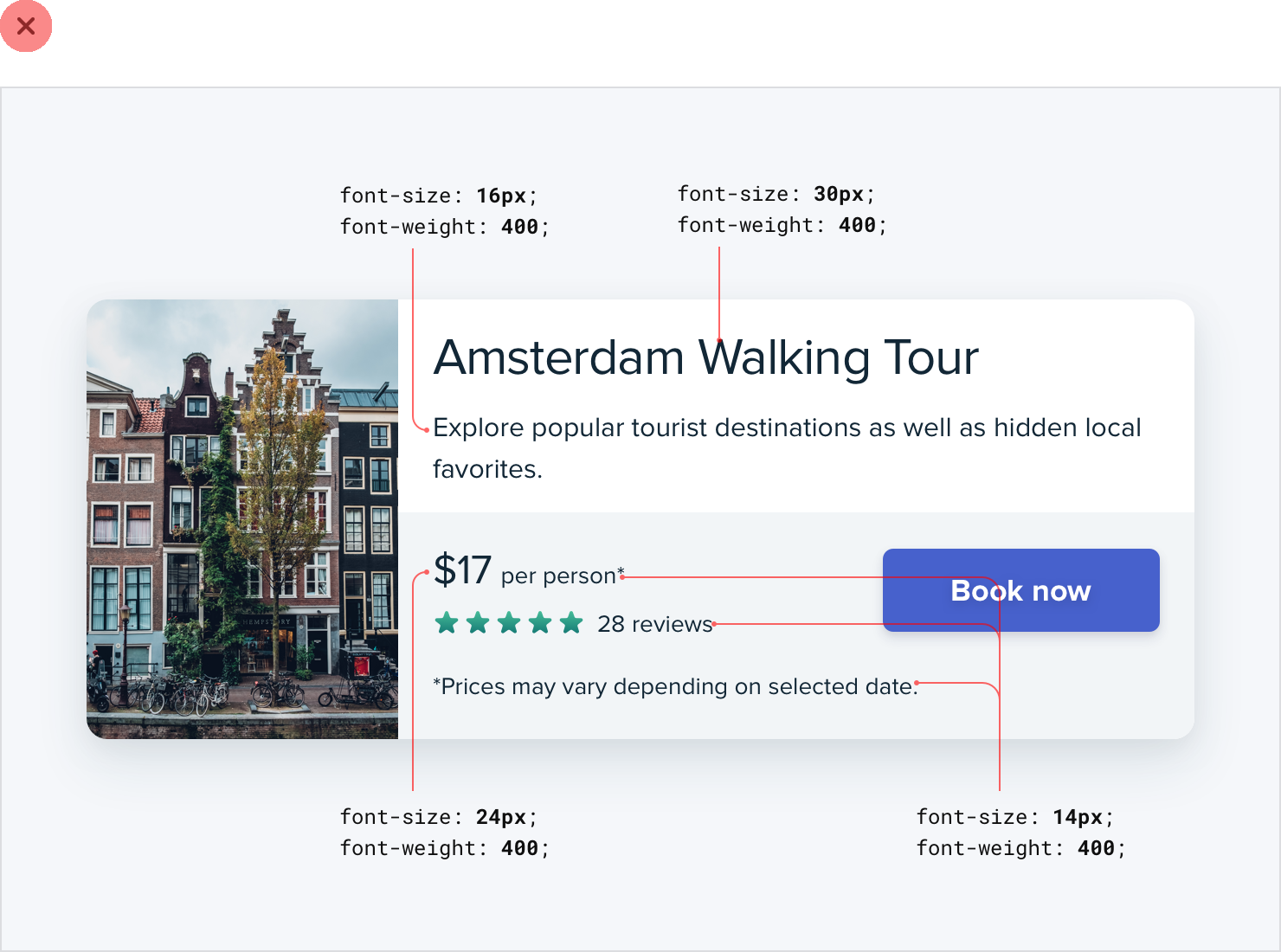
Task: Click the second green rating star
Action: coord(478,623)
